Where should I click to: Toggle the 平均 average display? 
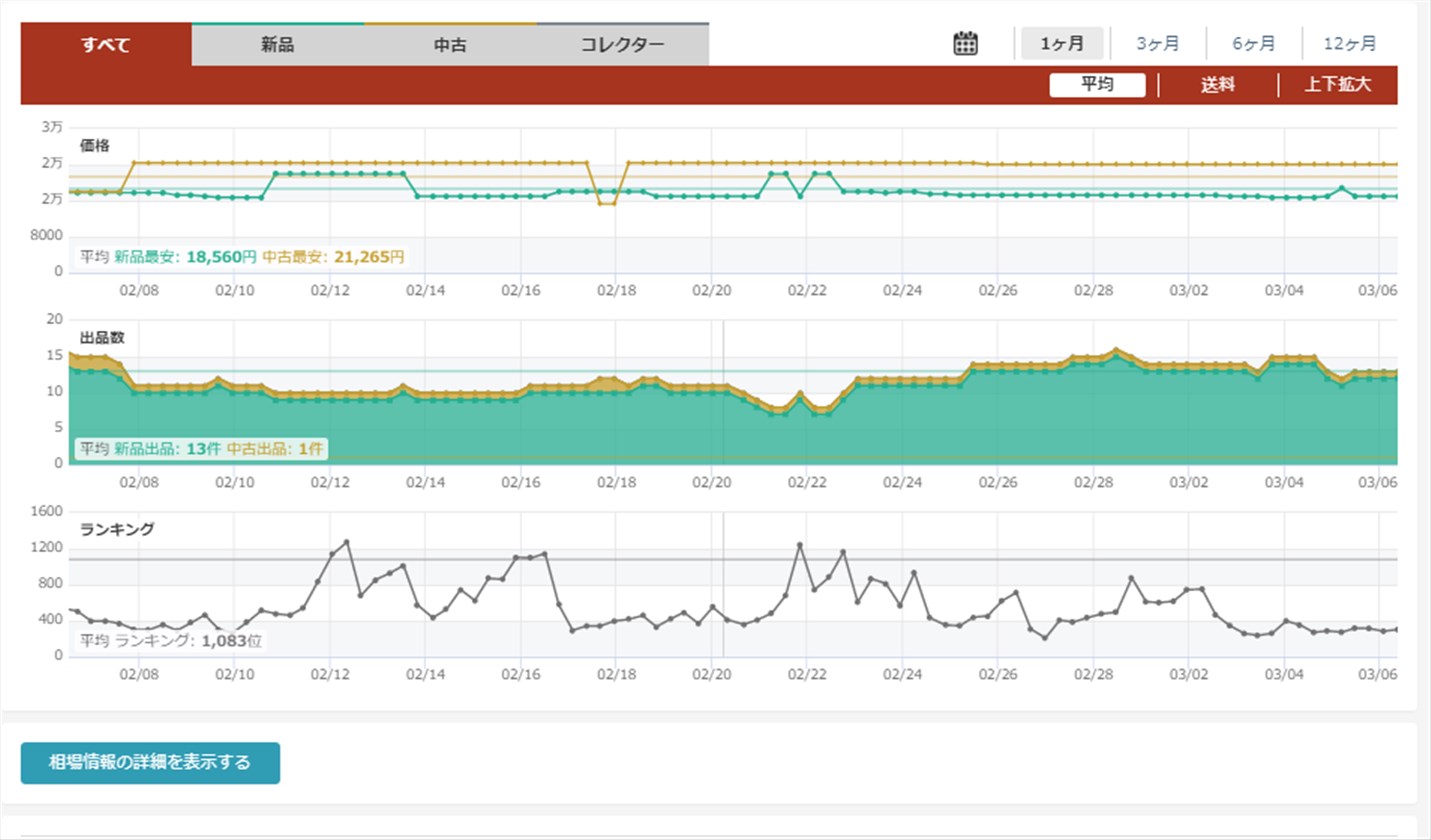point(1097,85)
